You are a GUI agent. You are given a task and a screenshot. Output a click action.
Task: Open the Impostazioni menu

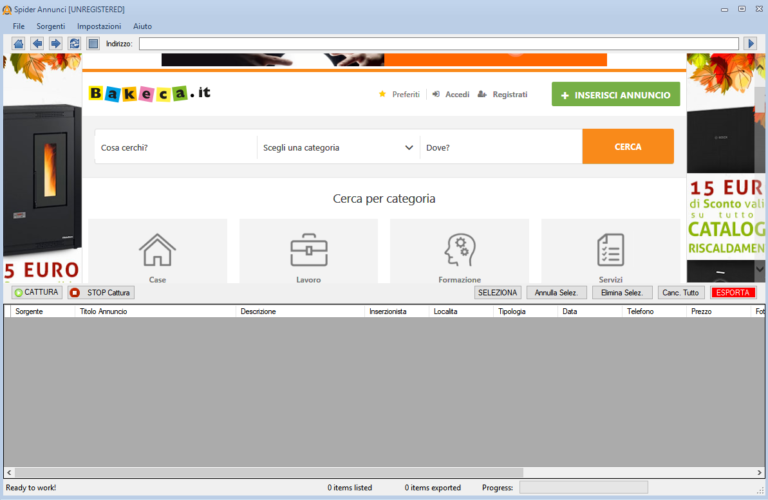[99, 25]
